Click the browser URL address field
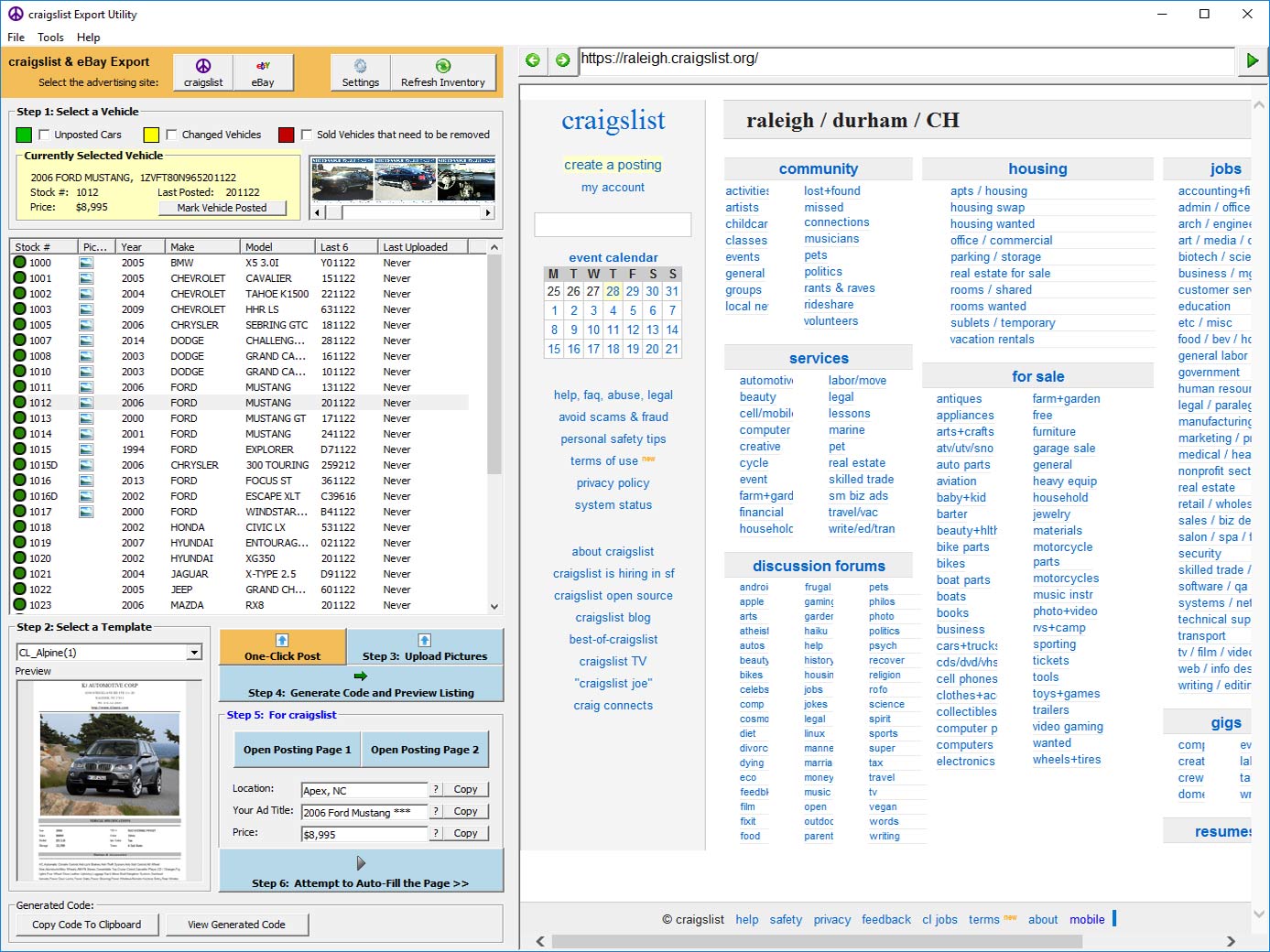 point(906,59)
